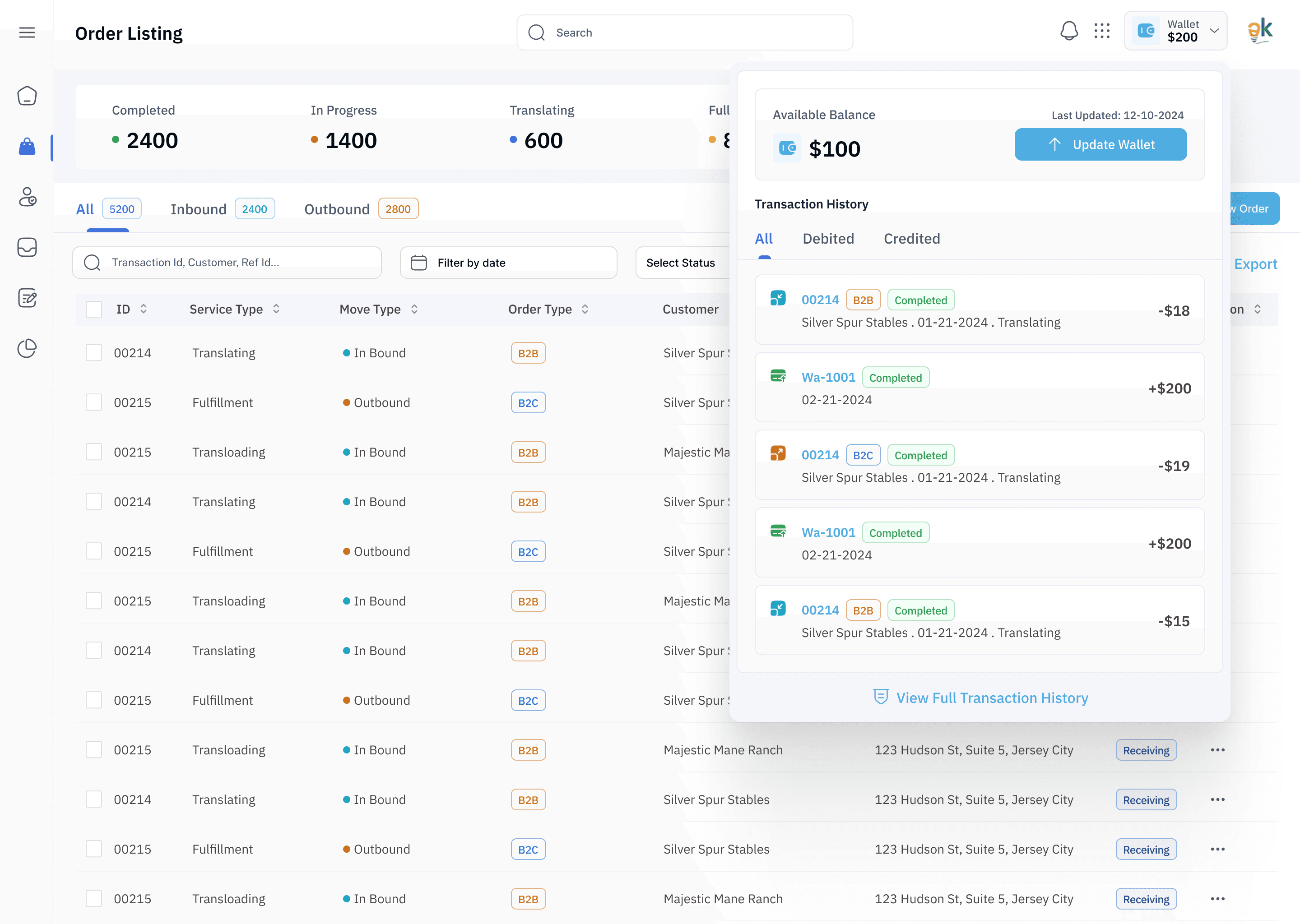Click the New Order button
The width and height of the screenshot is (1300, 924).
pos(1254,209)
